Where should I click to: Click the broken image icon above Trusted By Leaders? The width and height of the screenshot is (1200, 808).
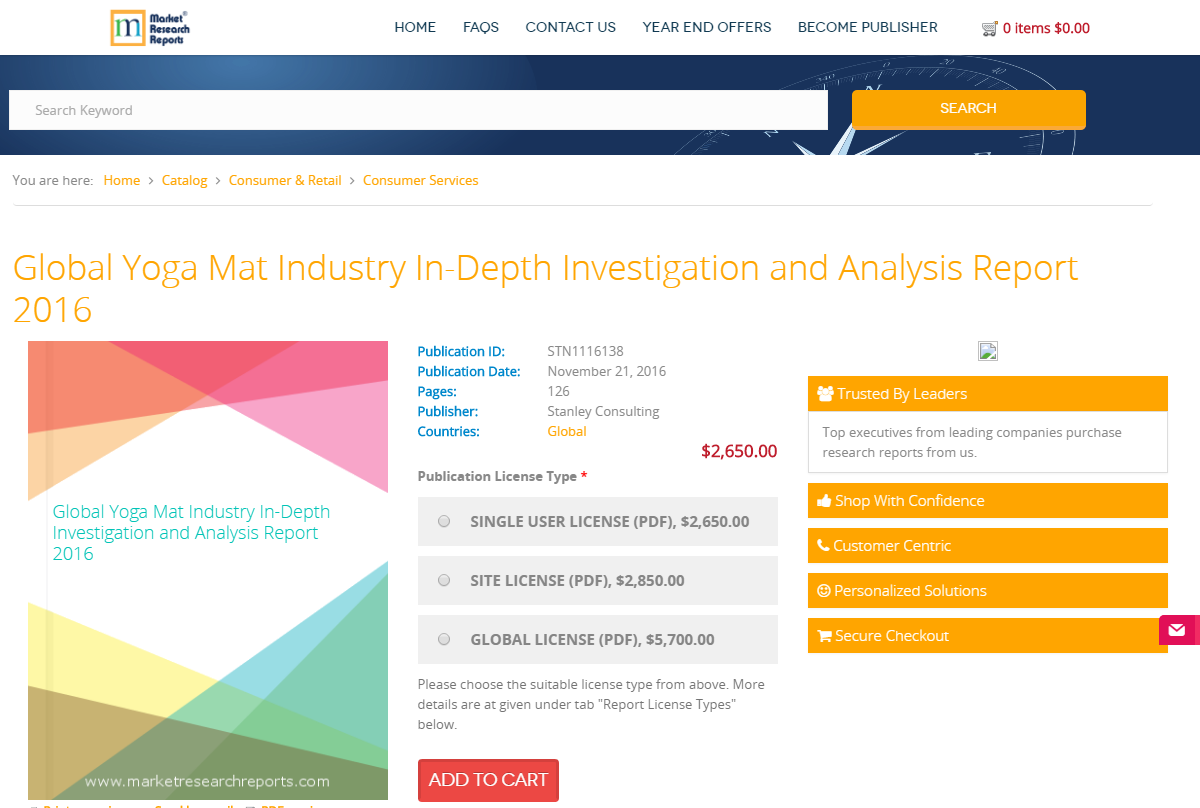(x=987, y=351)
